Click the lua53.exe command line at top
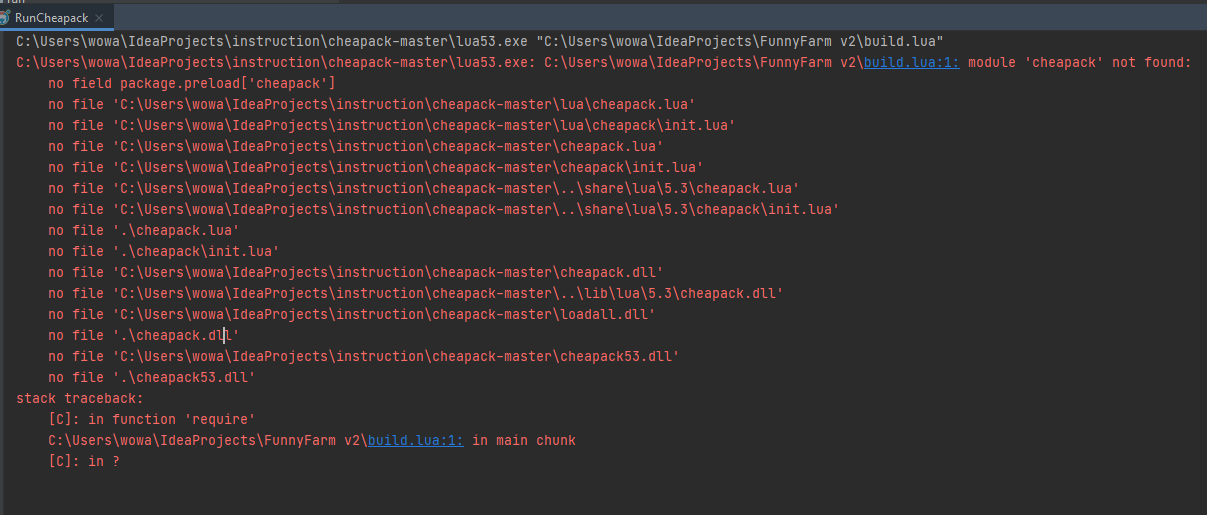 [x=480, y=41]
